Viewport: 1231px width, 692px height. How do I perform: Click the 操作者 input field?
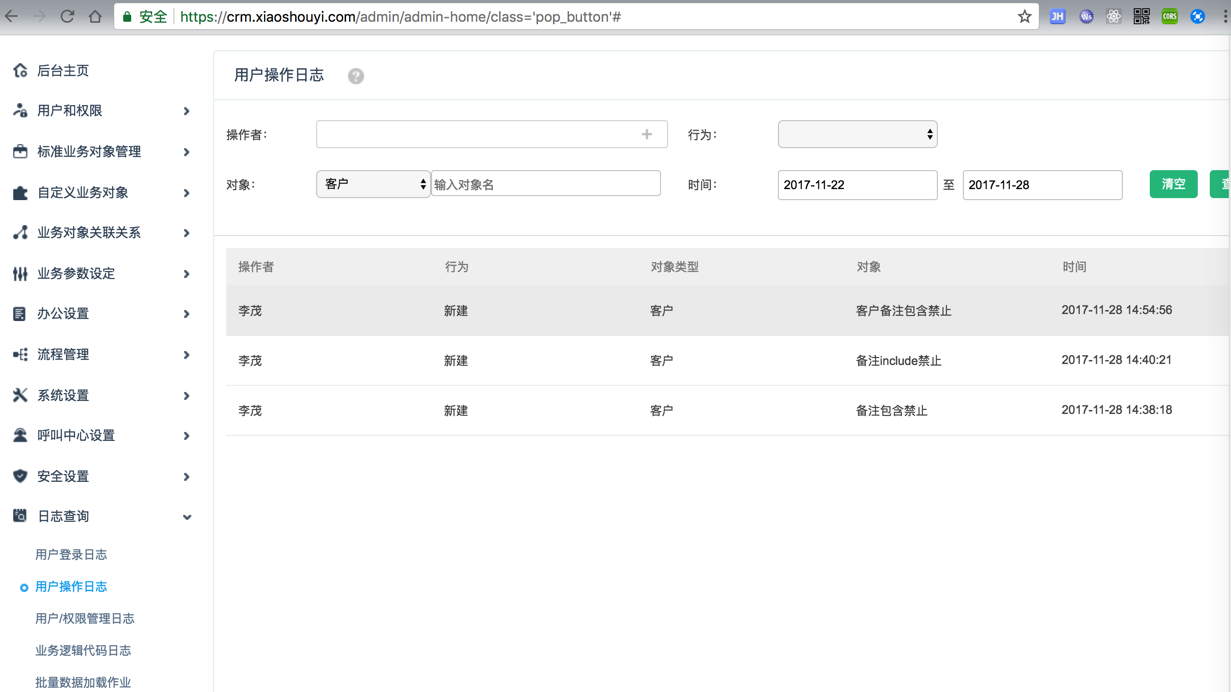pos(492,134)
